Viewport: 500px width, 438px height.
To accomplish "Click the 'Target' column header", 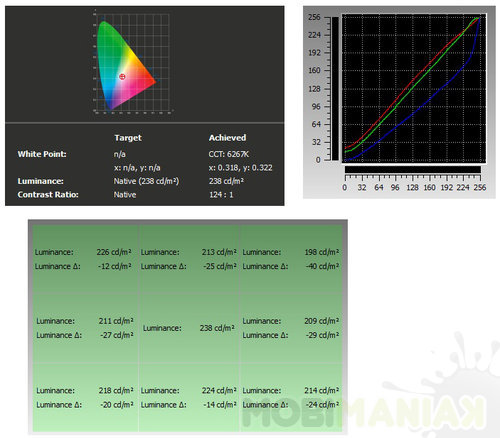I will 128,138.
